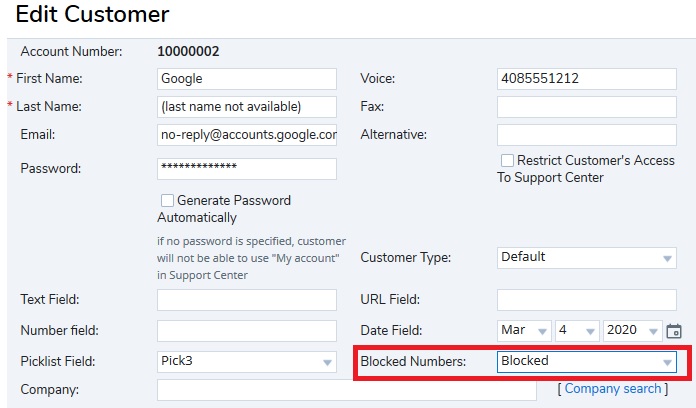Screen dimensions: 696x408
Task: Click the Alternative phone field
Action: 586,135
